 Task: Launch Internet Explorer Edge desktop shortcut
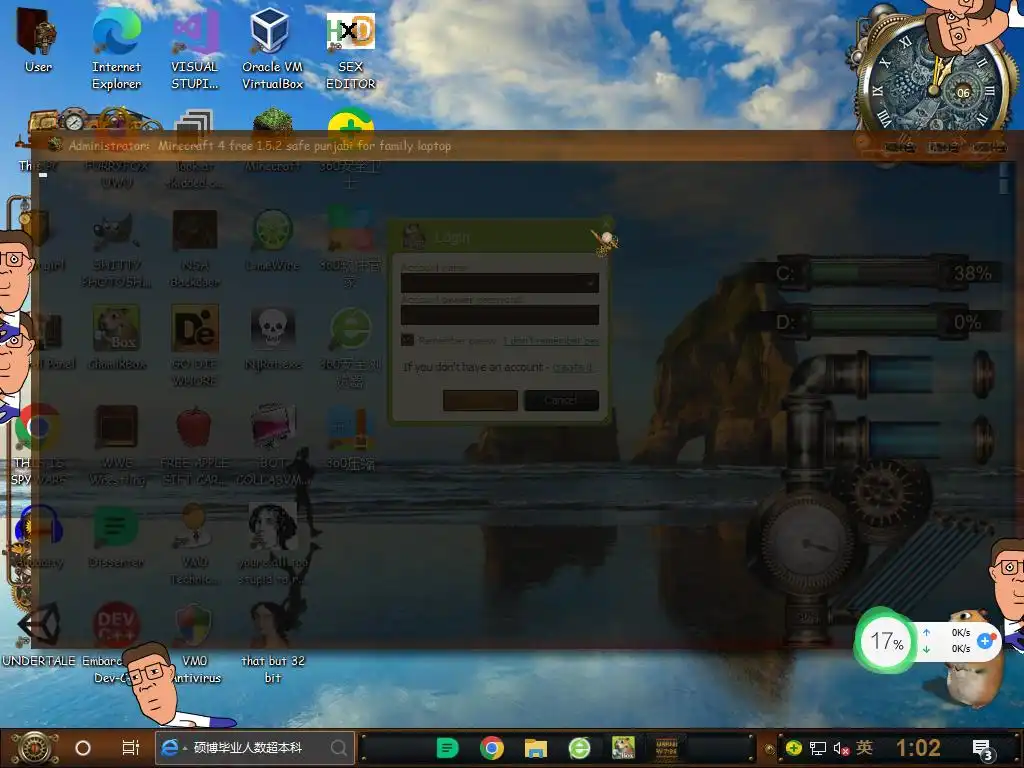116,49
